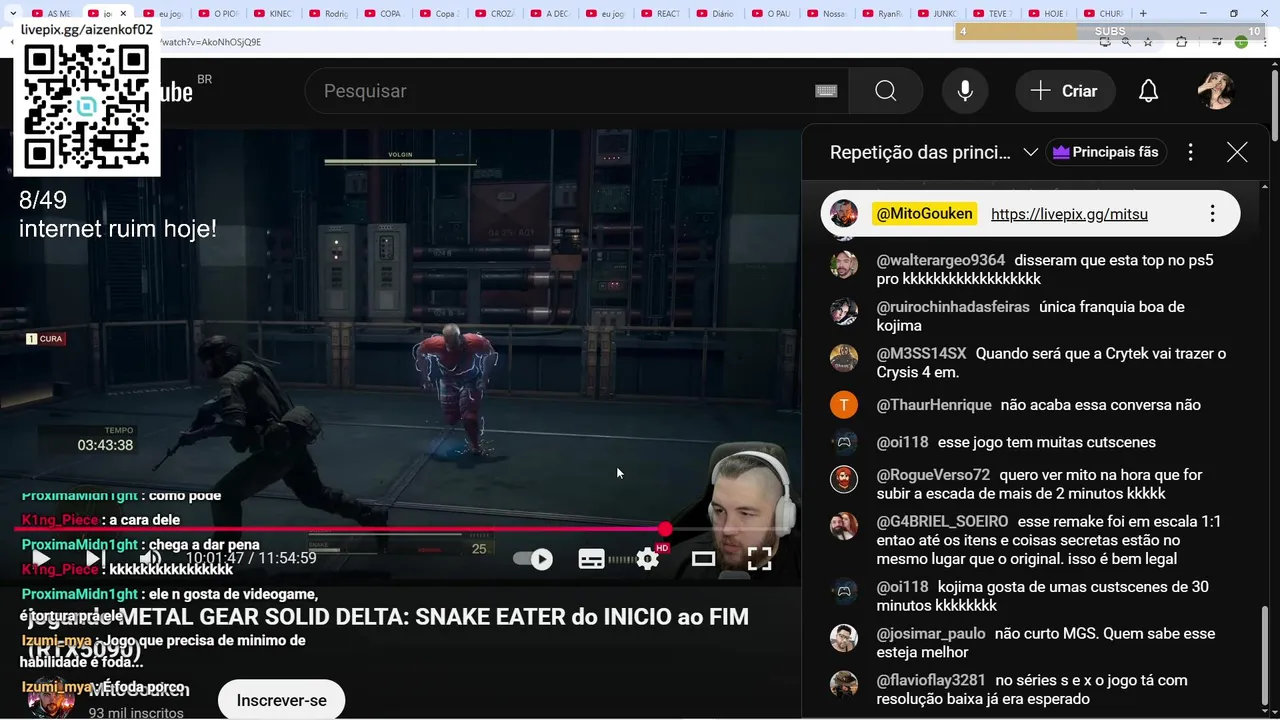Enter fullscreen mode
Image resolution: width=1280 pixels, height=720 pixels.
(x=760, y=559)
